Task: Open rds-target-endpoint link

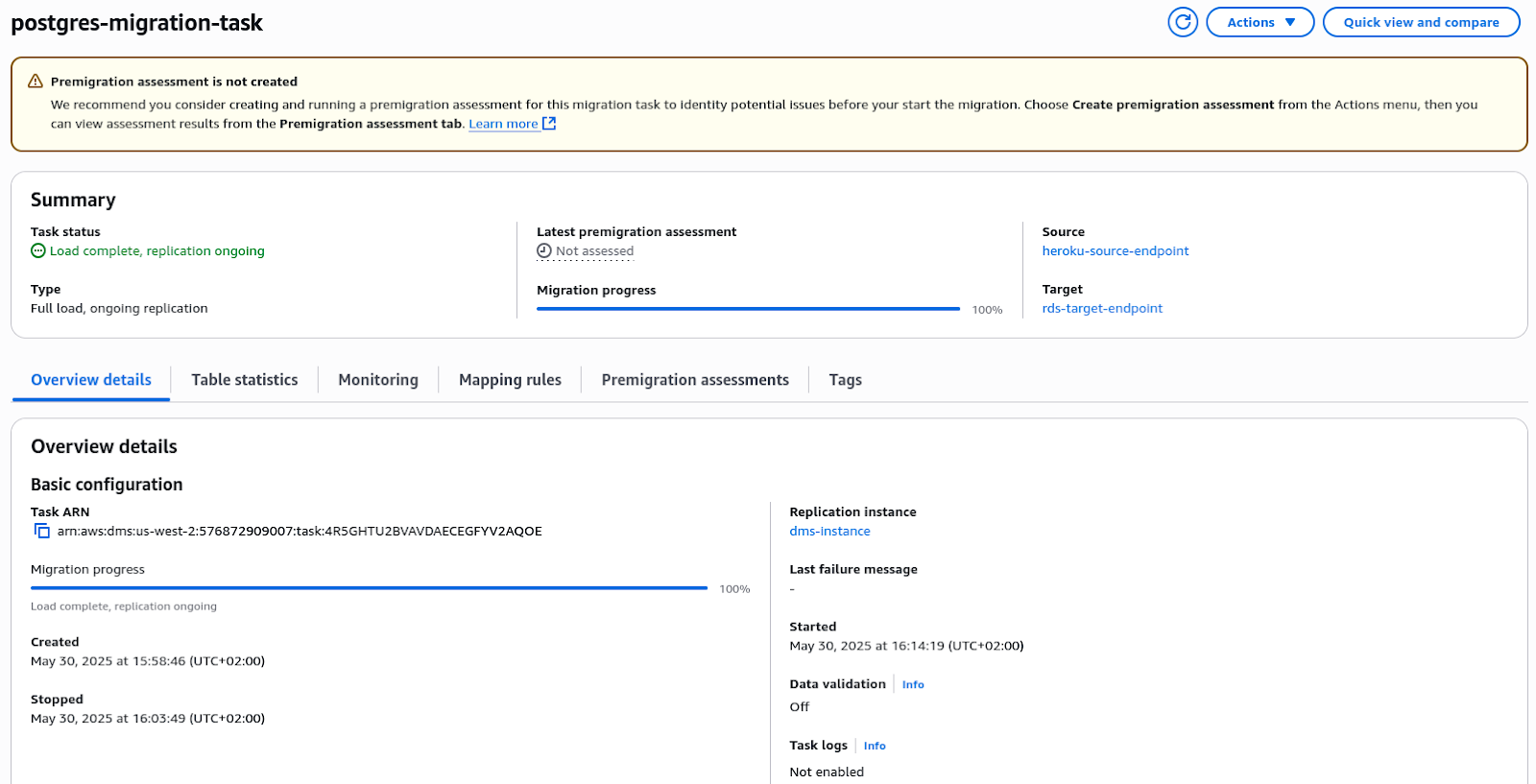Action: click(x=1102, y=309)
